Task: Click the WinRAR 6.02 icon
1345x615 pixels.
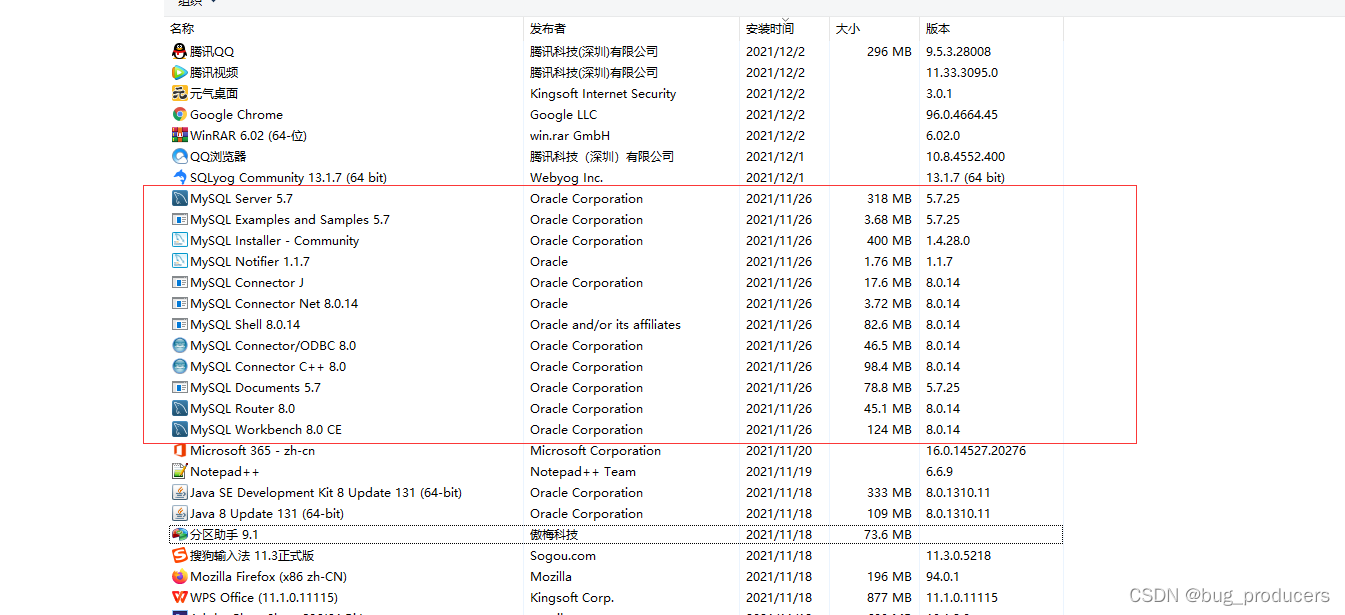Action: pyautogui.click(x=179, y=135)
